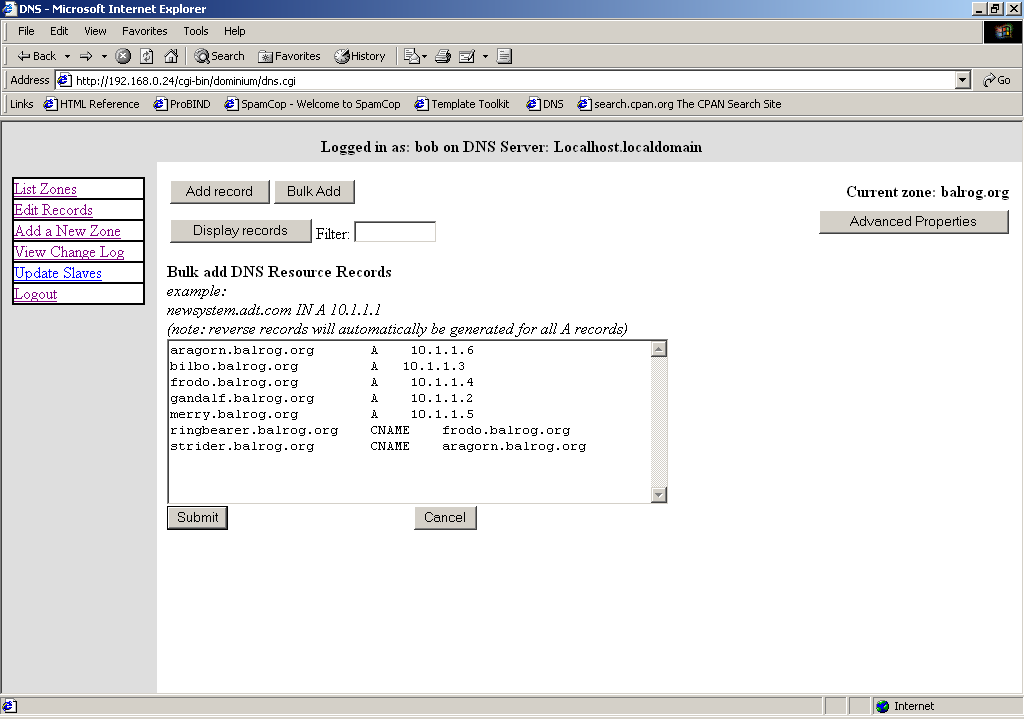Viewport: 1024px width, 719px height.
Task: Open the Tools menu
Action: [x=196, y=31]
